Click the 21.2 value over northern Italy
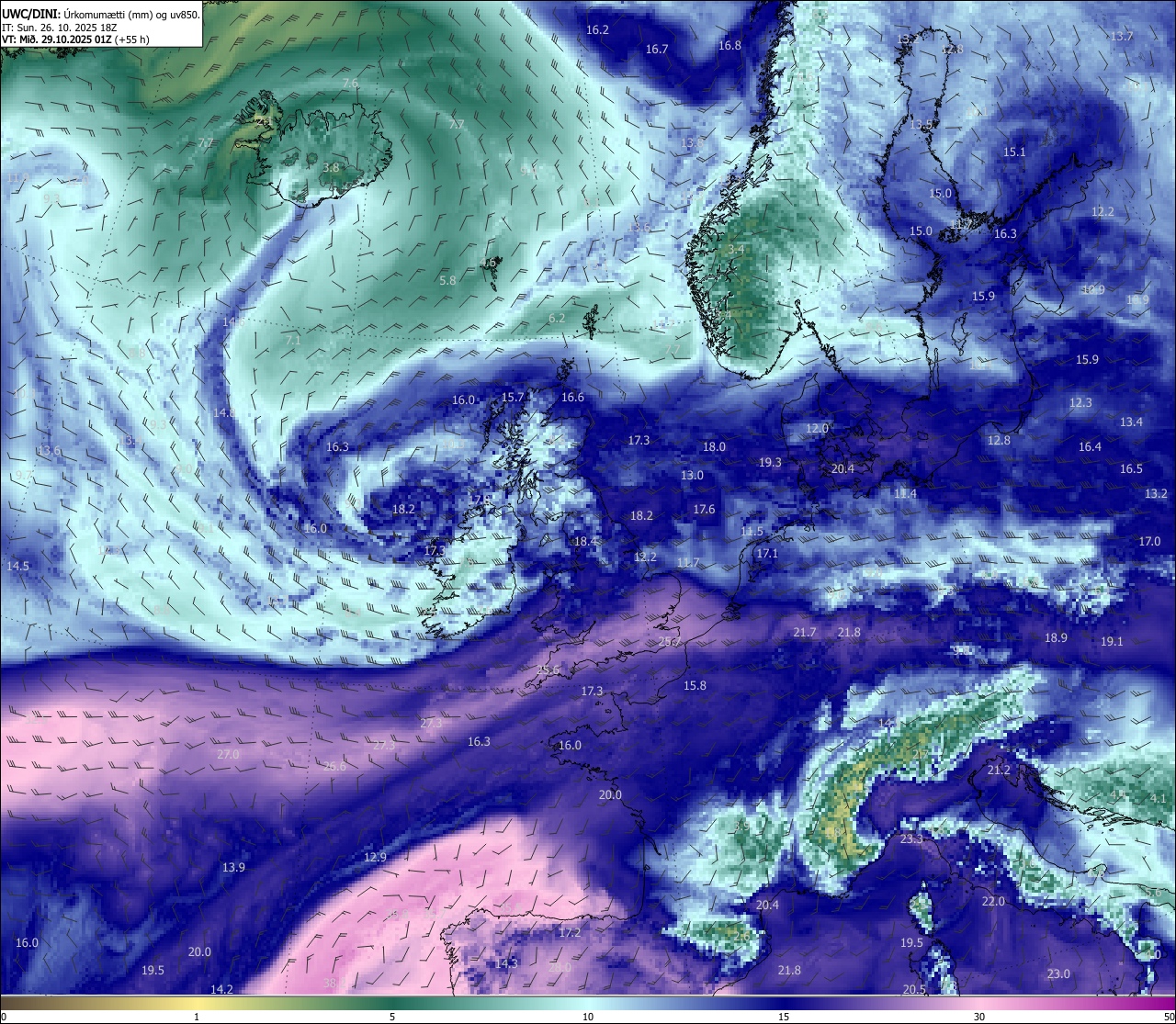1176x1024 pixels. pyautogui.click(x=999, y=771)
